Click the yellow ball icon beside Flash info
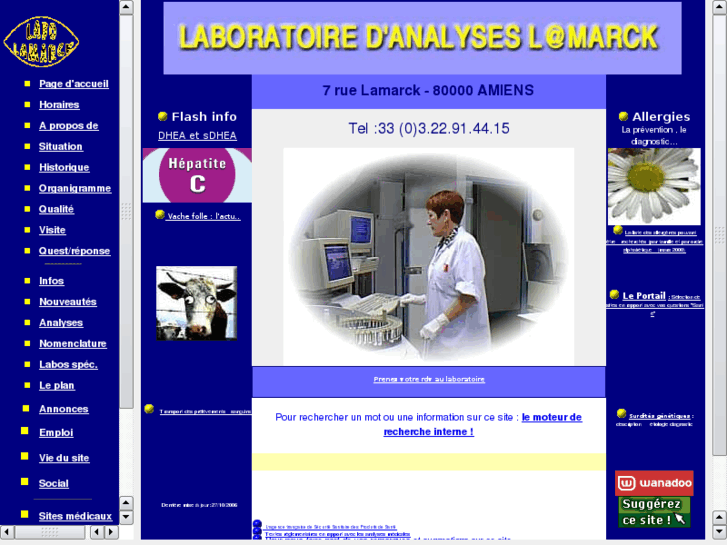The width and height of the screenshot is (727, 545). (162, 116)
